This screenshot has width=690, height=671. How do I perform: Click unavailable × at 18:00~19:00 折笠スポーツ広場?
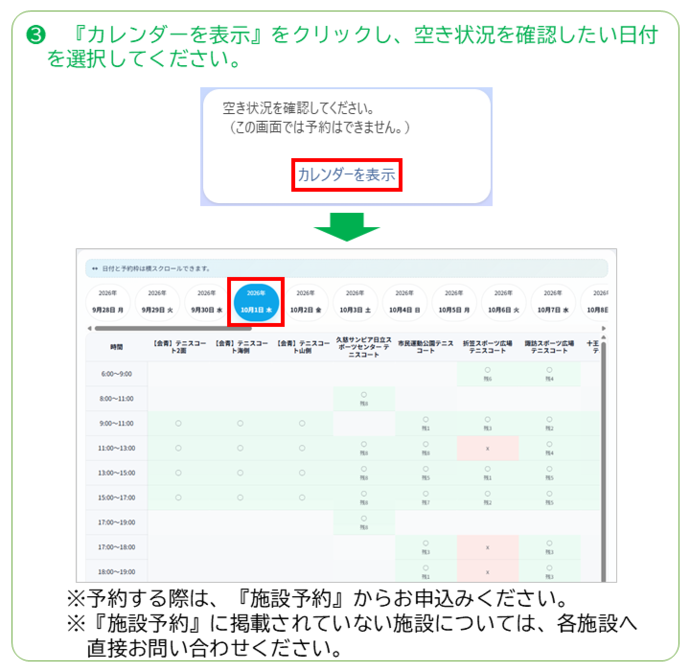[x=488, y=572]
